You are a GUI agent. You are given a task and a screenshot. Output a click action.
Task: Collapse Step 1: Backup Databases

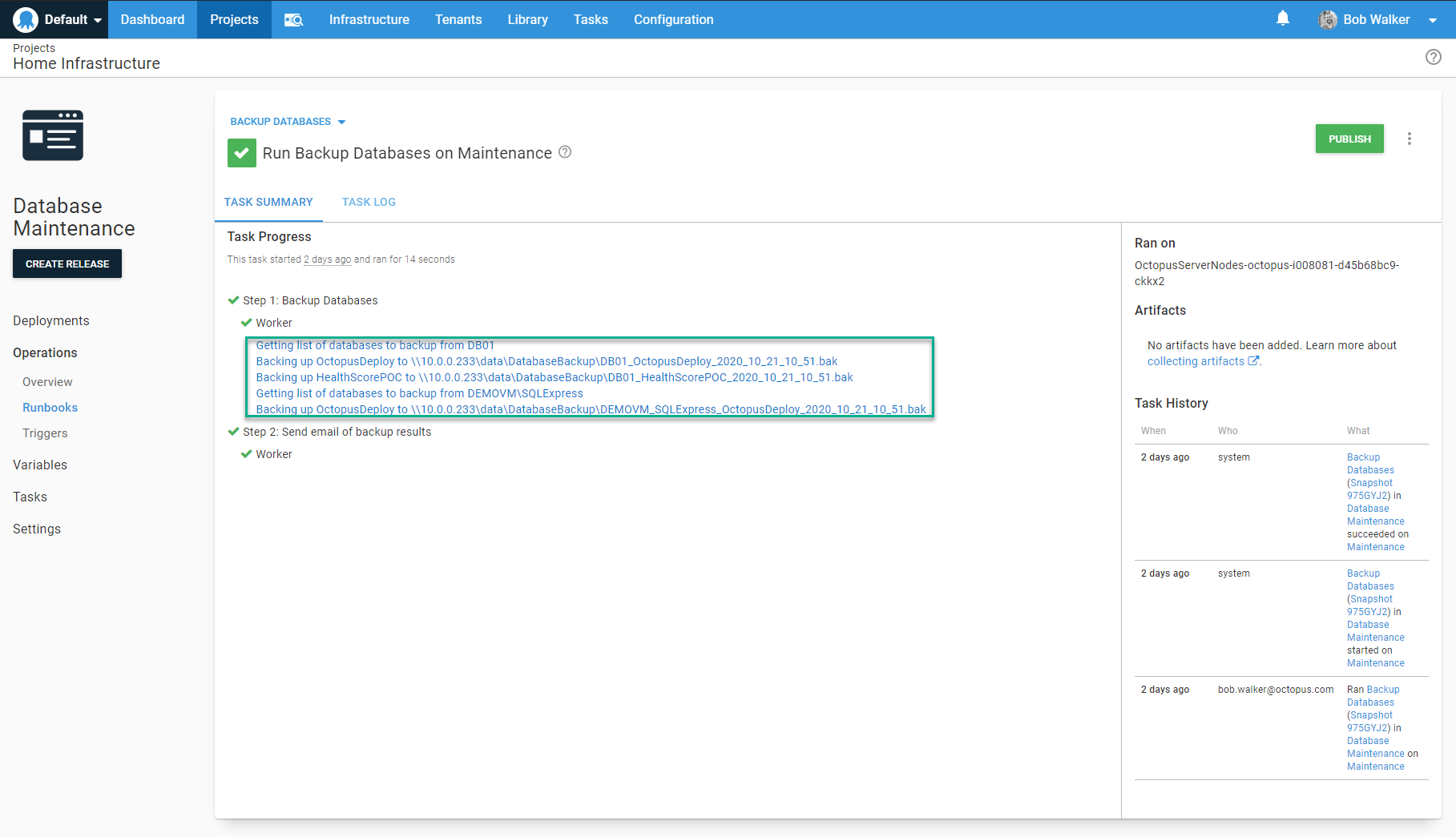tap(309, 300)
